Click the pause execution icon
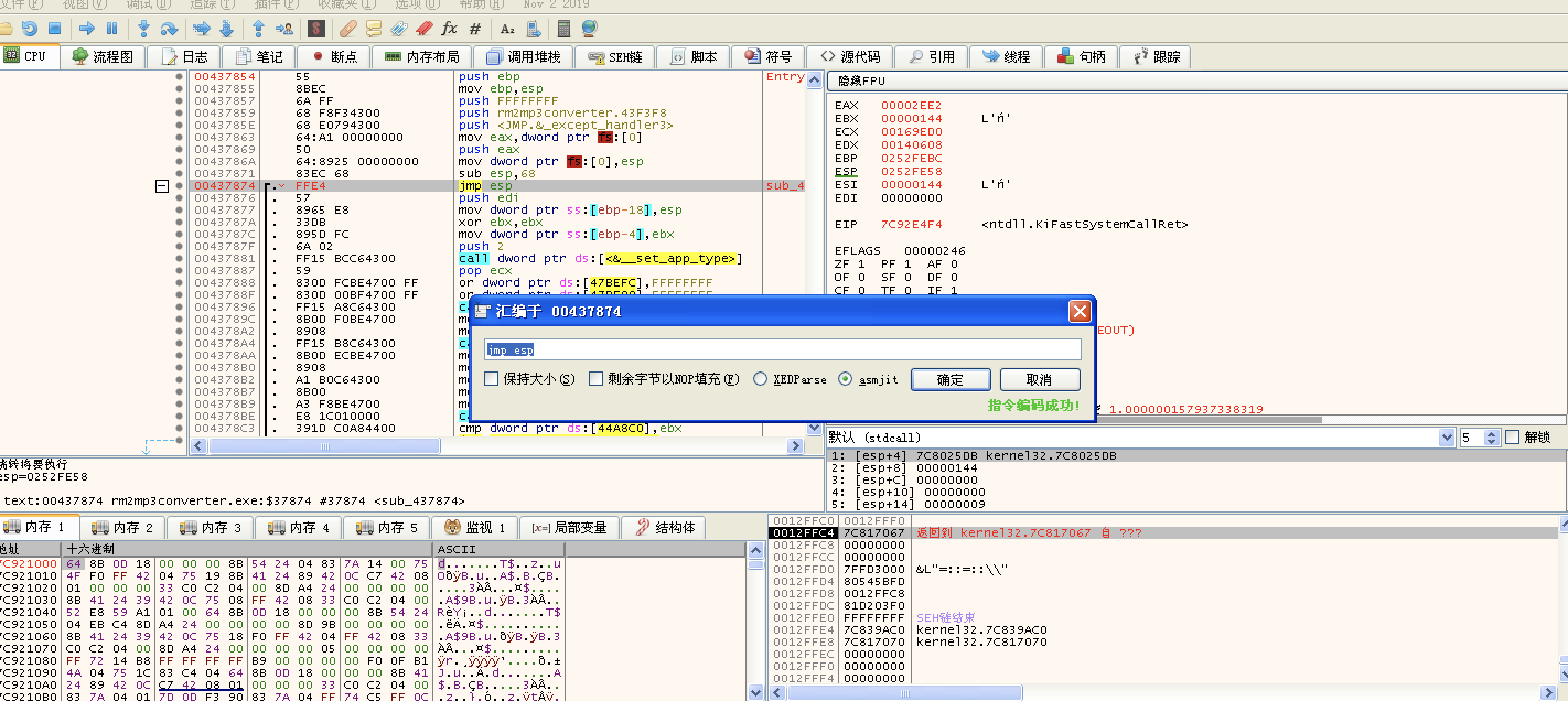The image size is (1568, 701). (112, 29)
